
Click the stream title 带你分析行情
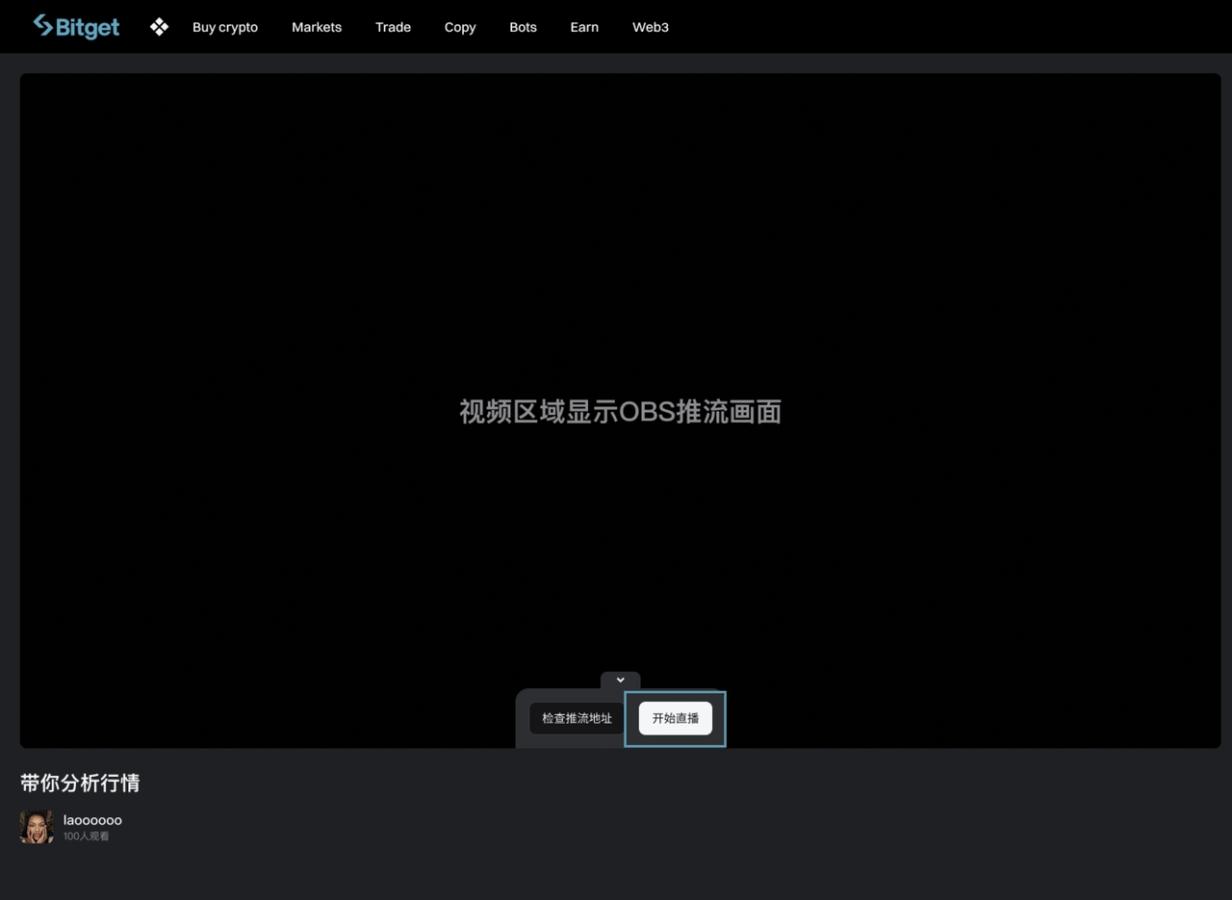pyautogui.click(x=80, y=783)
